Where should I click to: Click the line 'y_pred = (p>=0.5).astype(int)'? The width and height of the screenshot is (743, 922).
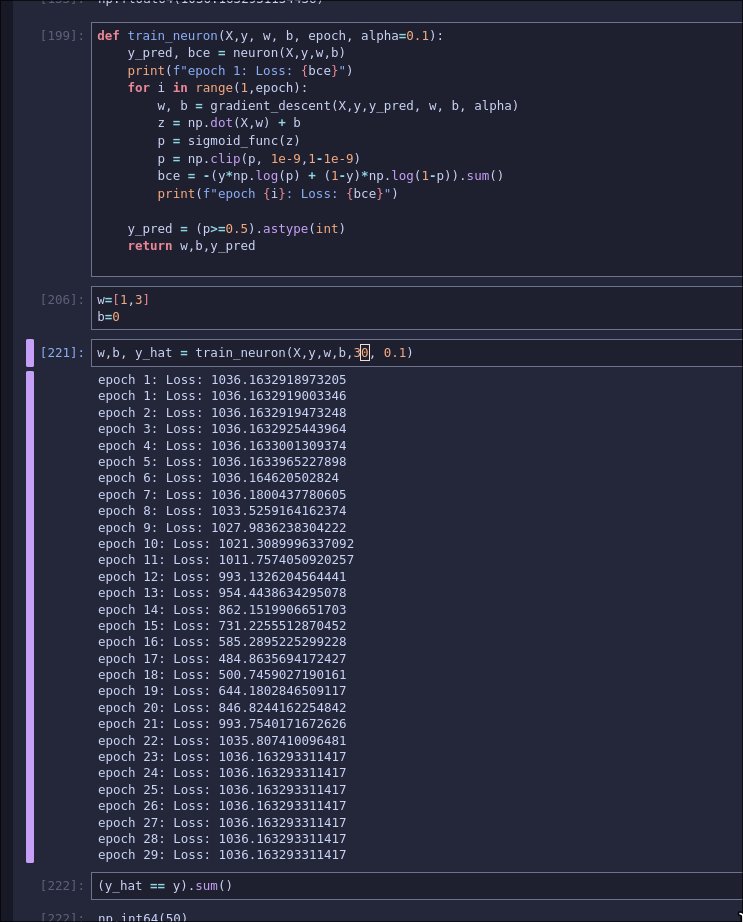coord(236,229)
